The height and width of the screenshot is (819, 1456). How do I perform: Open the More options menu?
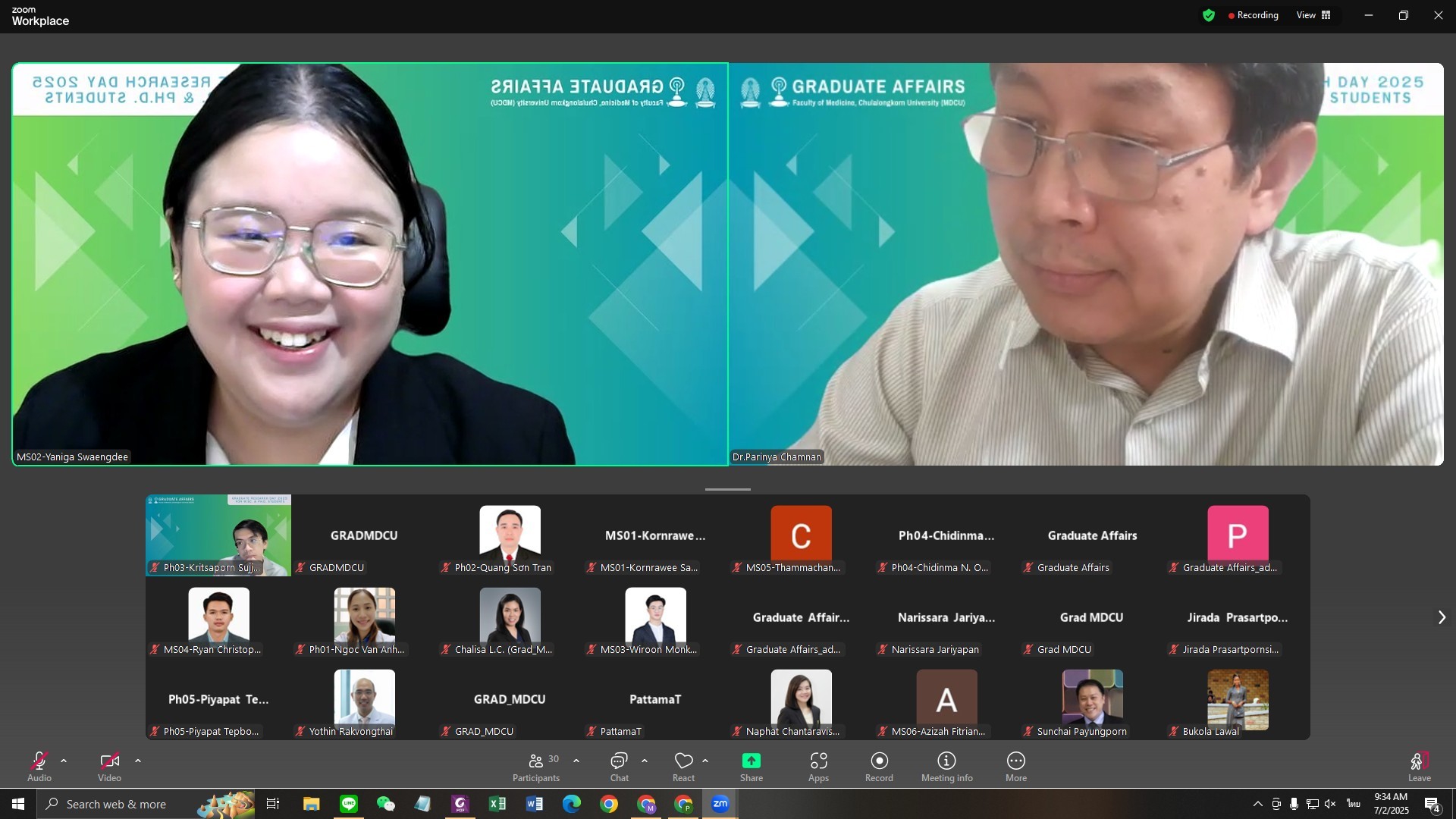coord(1015,761)
